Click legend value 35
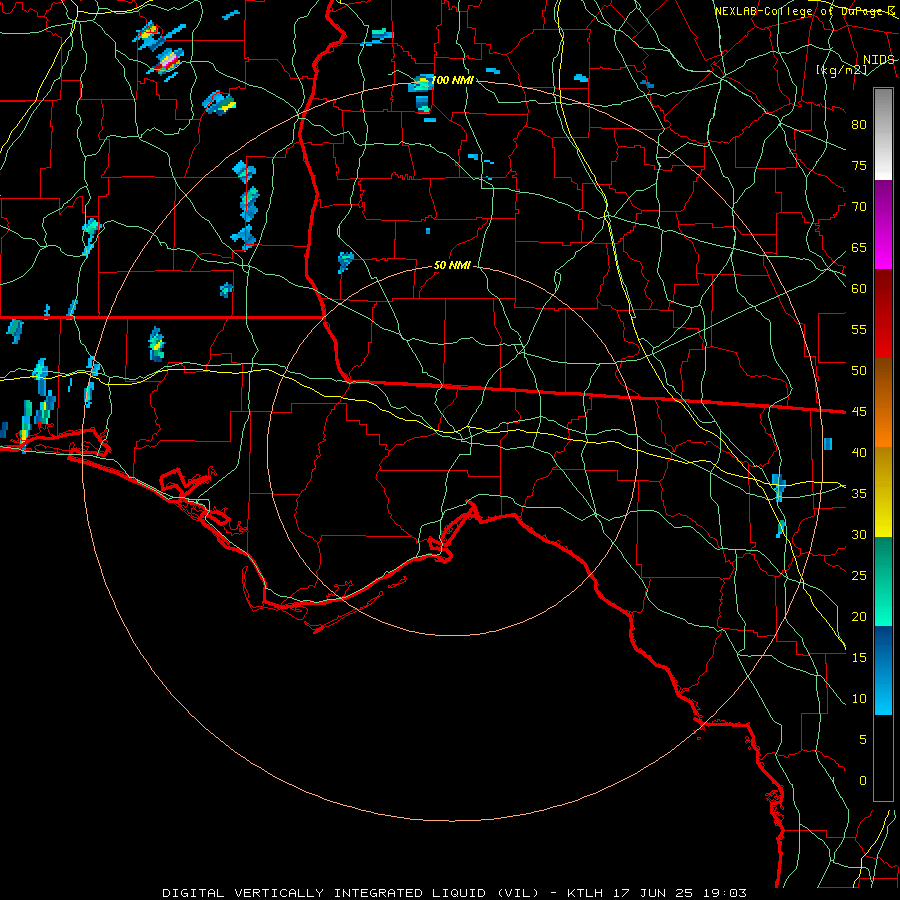900x900 pixels. pos(859,494)
